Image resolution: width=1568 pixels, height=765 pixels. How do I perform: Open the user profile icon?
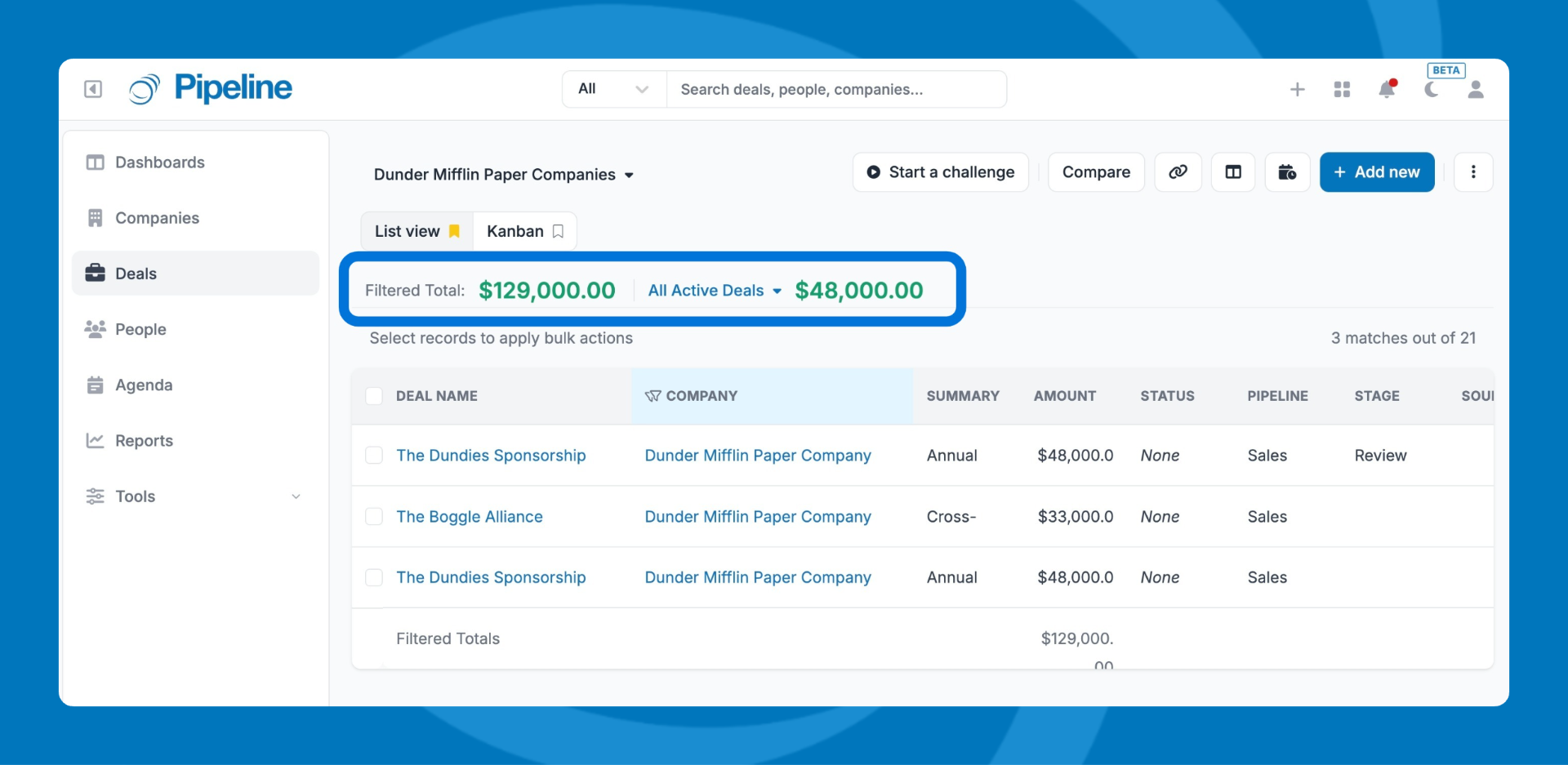[x=1475, y=89]
